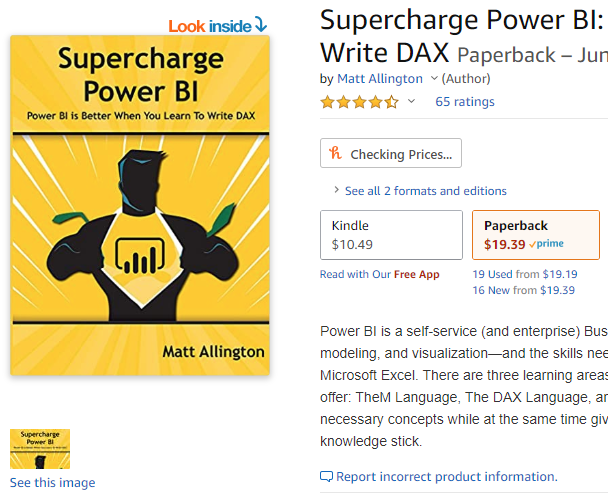This screenshot has height=497, width=608.
Task: Expand See all 2 formats and editions
Action: pyautogui.click(x=425, y=191)
